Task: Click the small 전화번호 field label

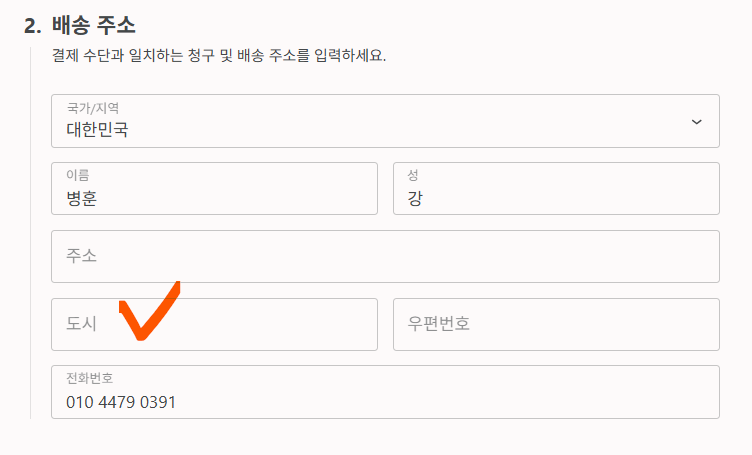Action: (x=90, y=379)
